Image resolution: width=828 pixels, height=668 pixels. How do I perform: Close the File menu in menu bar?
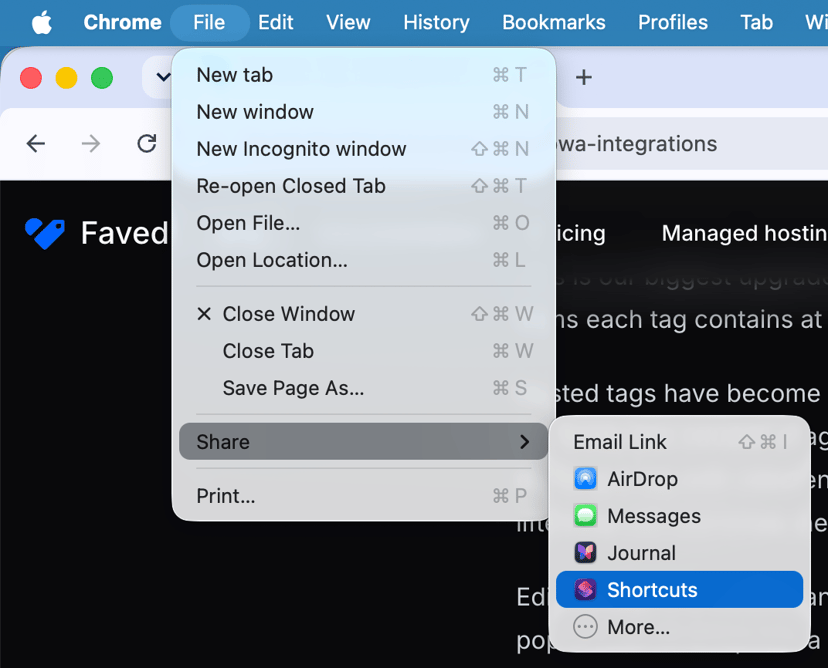click(209, 23)
